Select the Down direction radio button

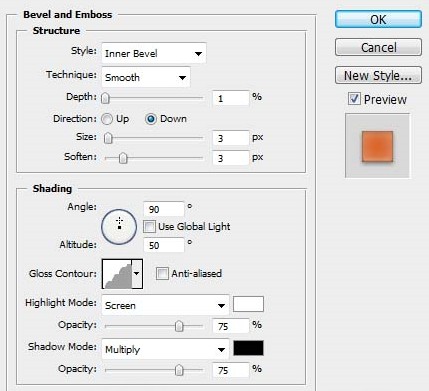(151, 119)
